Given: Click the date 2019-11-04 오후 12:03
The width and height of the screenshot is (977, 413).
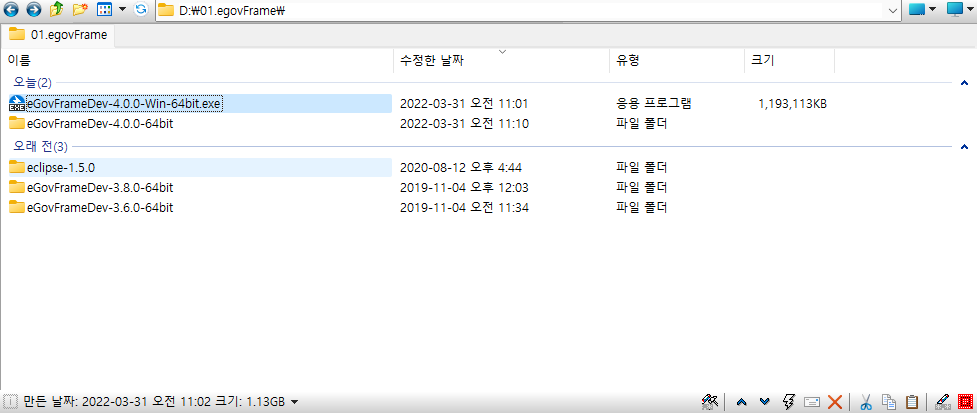Looking at the screenshot, I should pos(464,188).
